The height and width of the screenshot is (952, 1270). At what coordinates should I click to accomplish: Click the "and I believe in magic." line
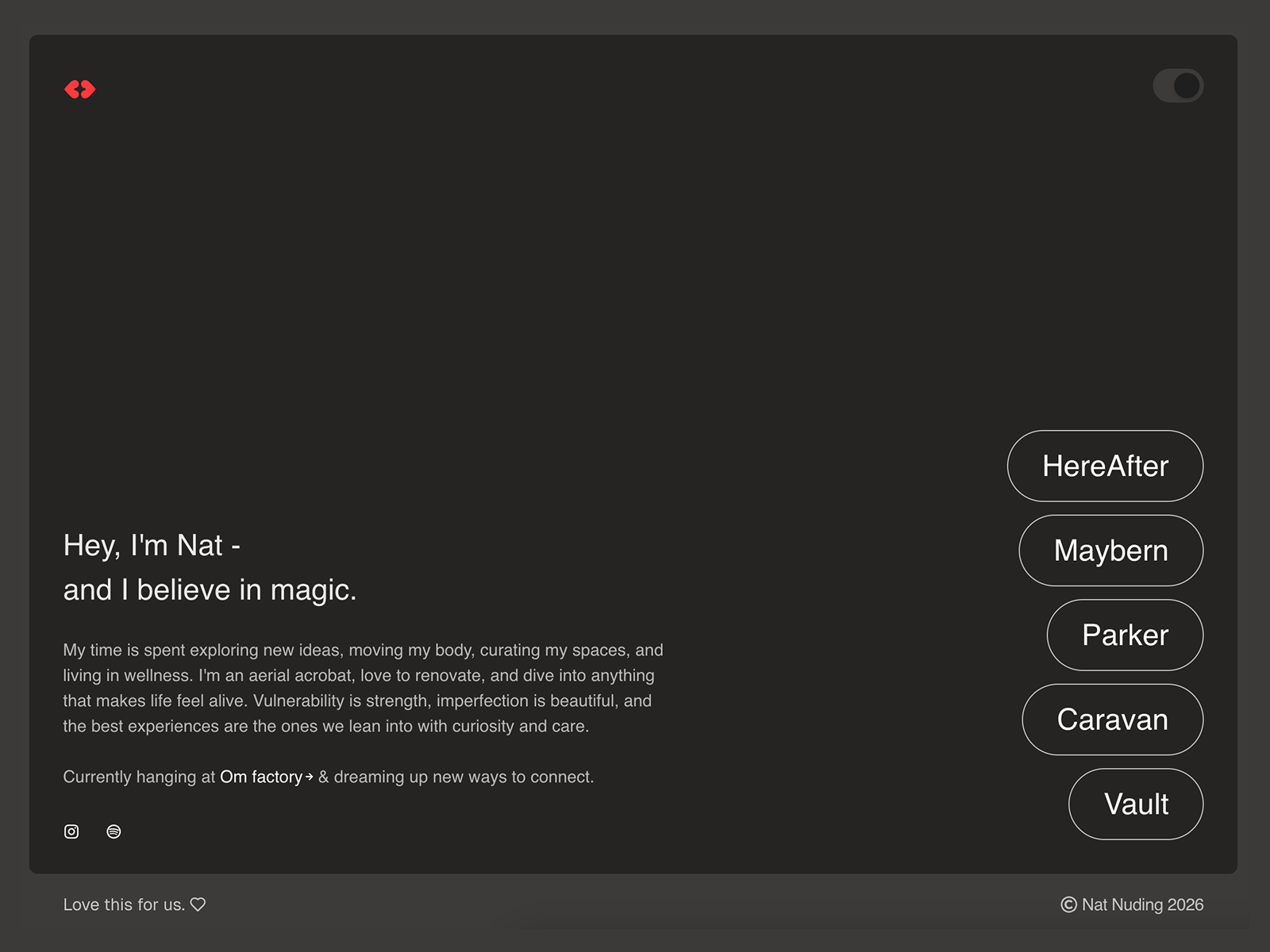pos(210,590)
